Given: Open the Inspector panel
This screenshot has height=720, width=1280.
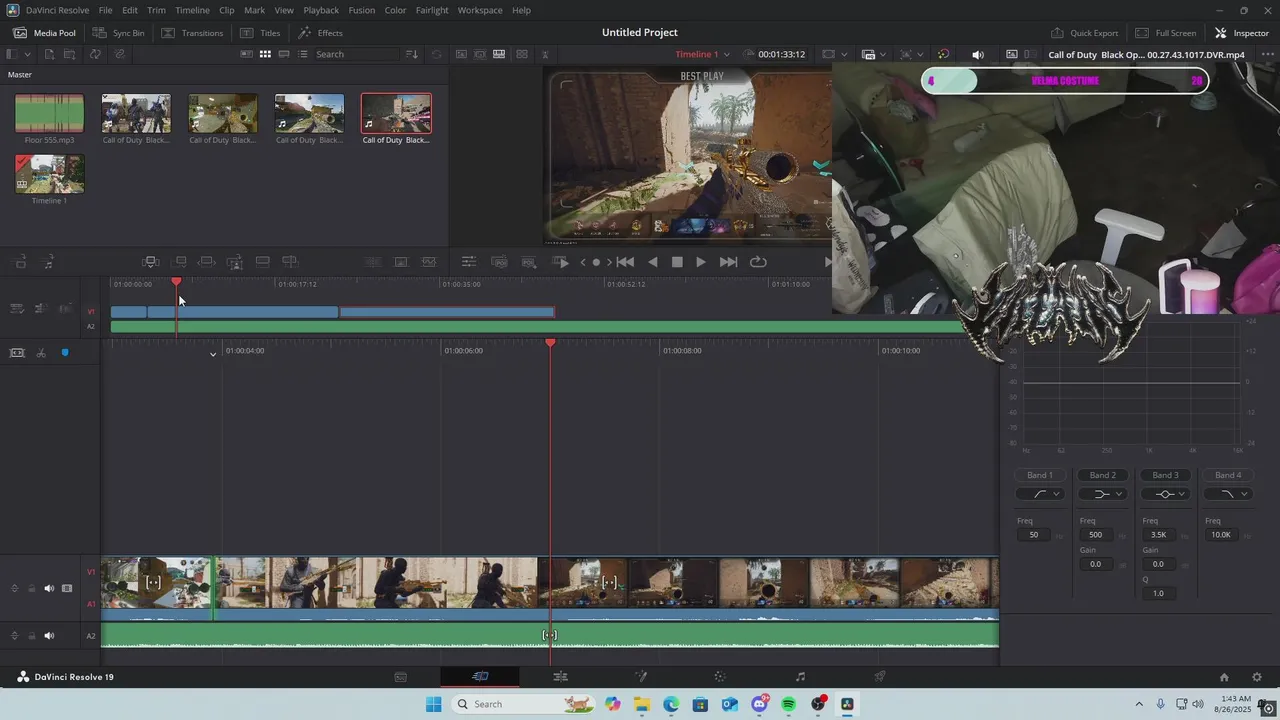Looking at the screenshot, I should tap(1241, 33).
